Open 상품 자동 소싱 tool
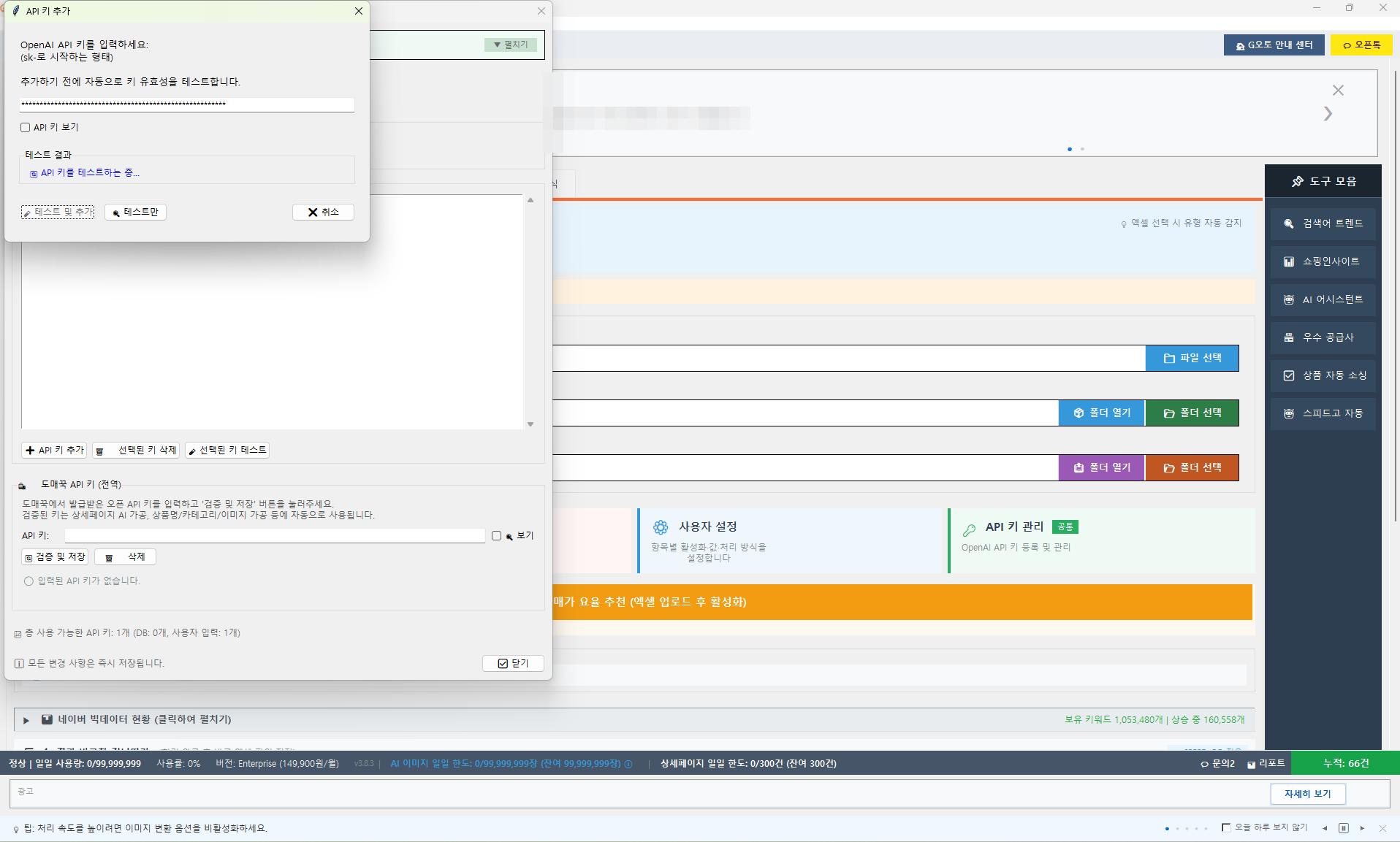The image size is (1400, 842). click(x=1323, y=375)
